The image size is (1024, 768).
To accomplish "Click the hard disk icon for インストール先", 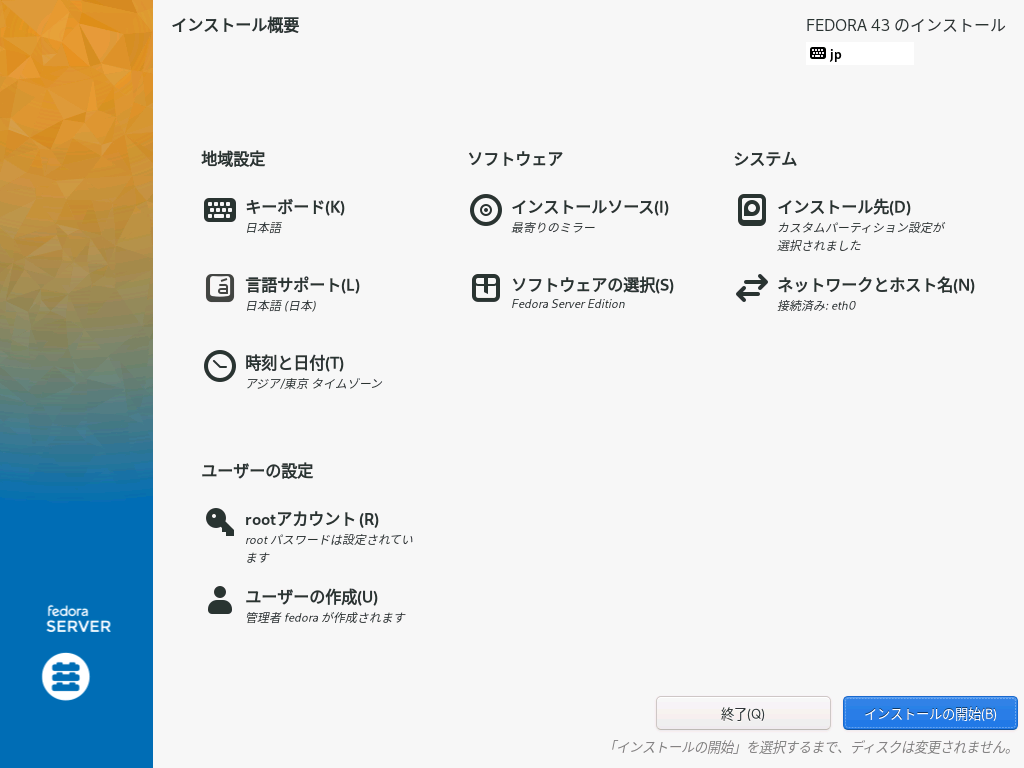I will [x=752, y=210].
